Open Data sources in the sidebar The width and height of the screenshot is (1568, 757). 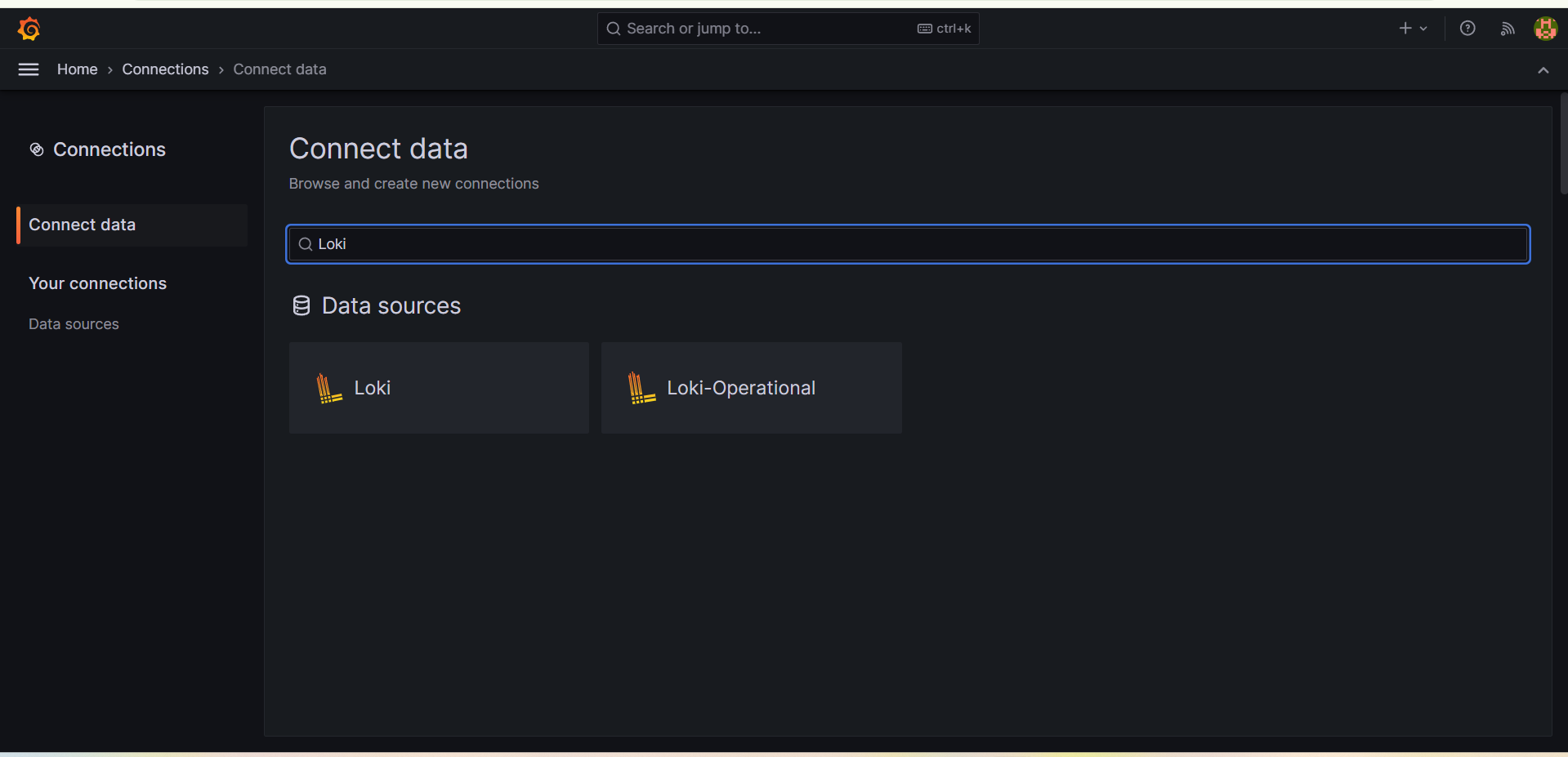click(74, 324)
